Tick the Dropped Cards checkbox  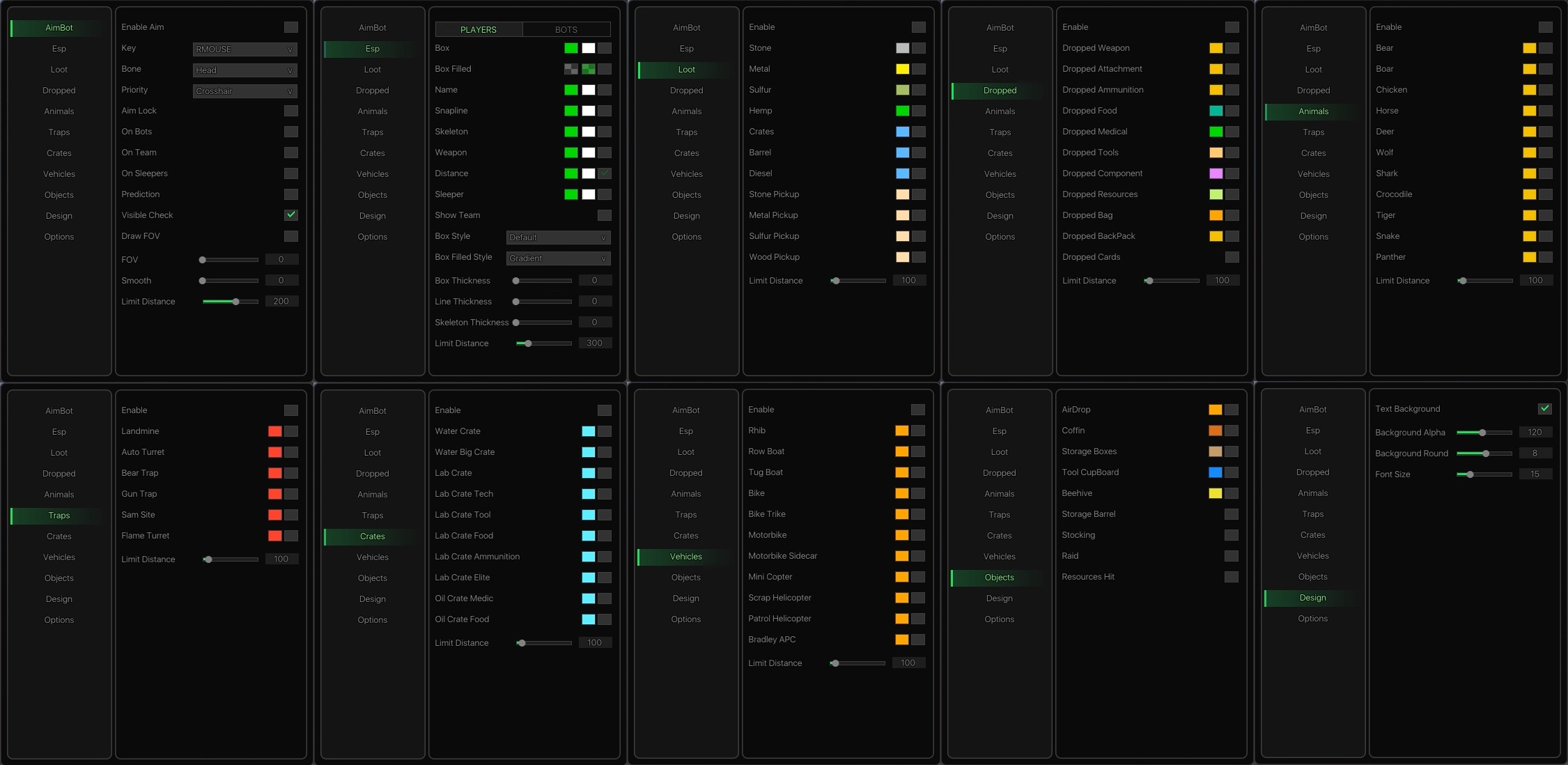coord(1232,257)
